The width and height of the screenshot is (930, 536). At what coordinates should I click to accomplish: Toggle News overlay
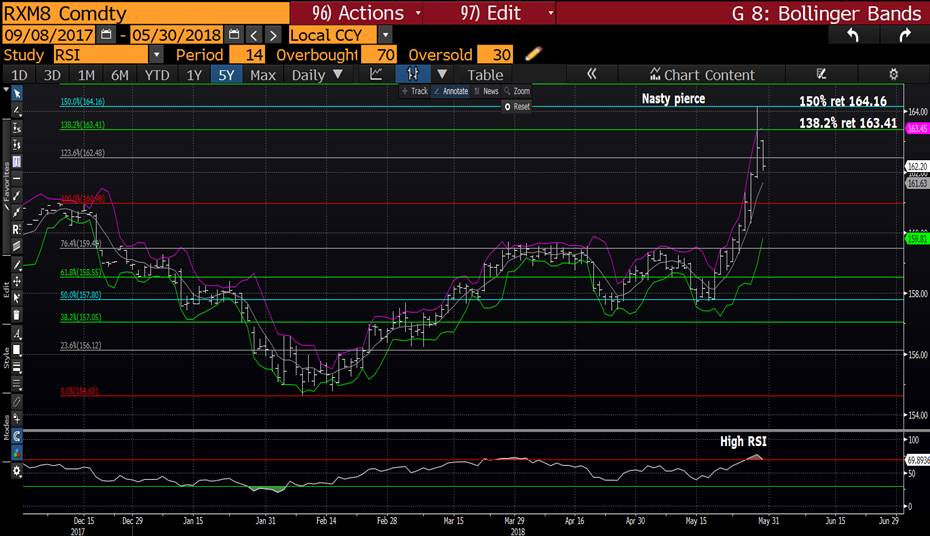pos(486,91)
